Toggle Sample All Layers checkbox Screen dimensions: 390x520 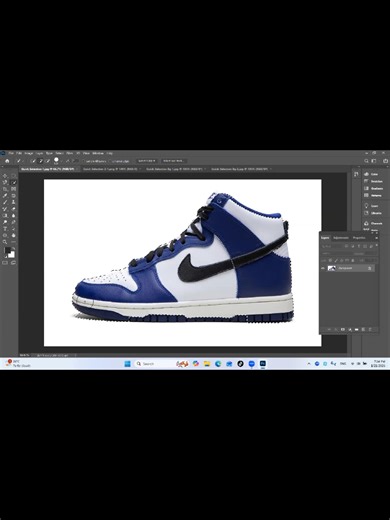84,161
